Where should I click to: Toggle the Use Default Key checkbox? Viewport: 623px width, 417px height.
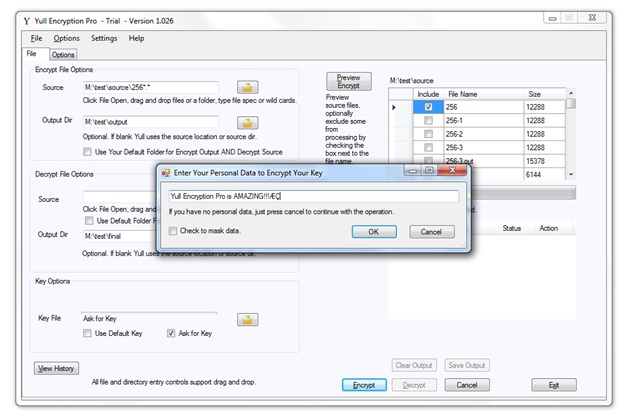[x=88, y=333]
